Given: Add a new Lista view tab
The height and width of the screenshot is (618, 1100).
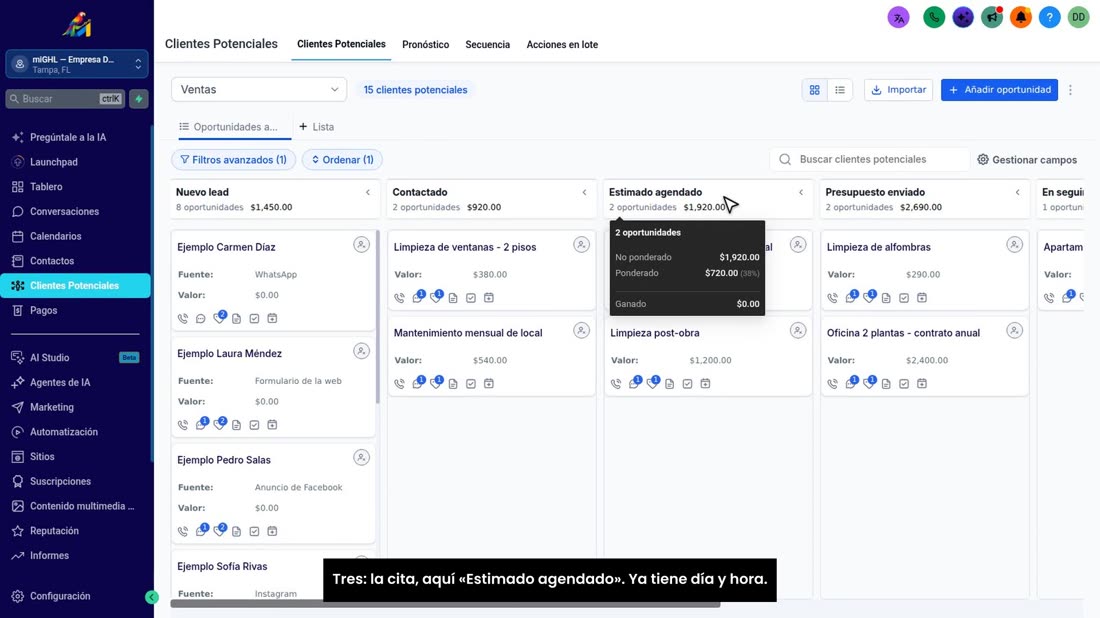Looking at the screenshot, I should 316,127.
